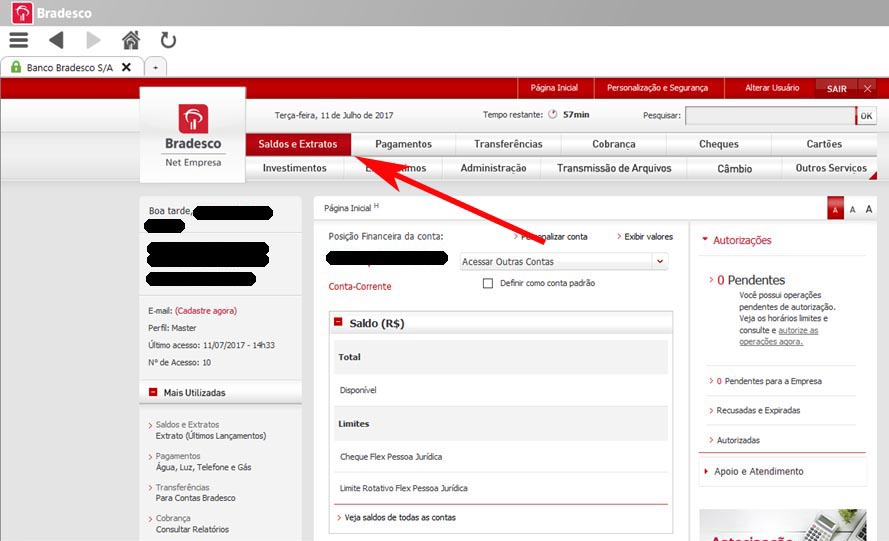889x541 pixels.
Task: Check Definir como conta padrão
Action: [x=488, y=283]
